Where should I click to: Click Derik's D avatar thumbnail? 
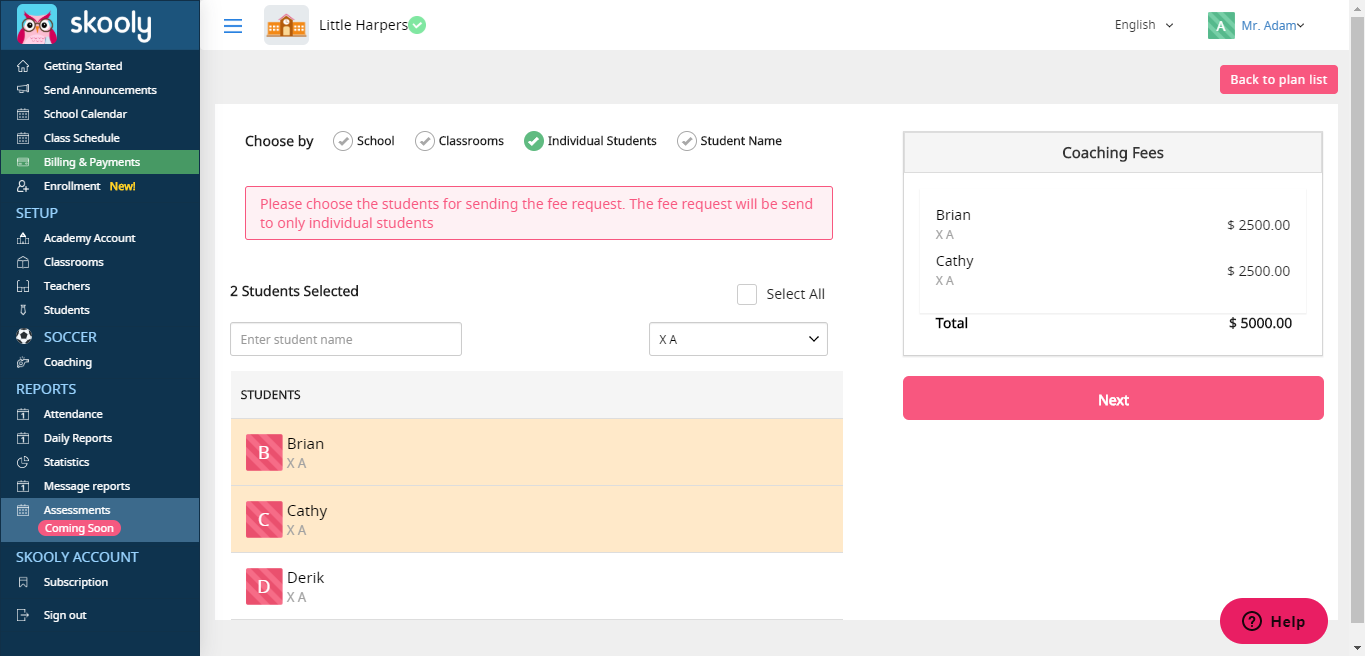coord(264,586)
